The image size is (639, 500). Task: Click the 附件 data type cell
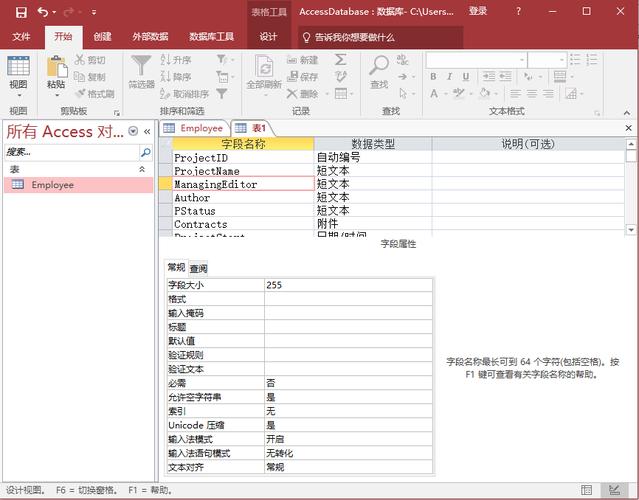pos(373,224)
